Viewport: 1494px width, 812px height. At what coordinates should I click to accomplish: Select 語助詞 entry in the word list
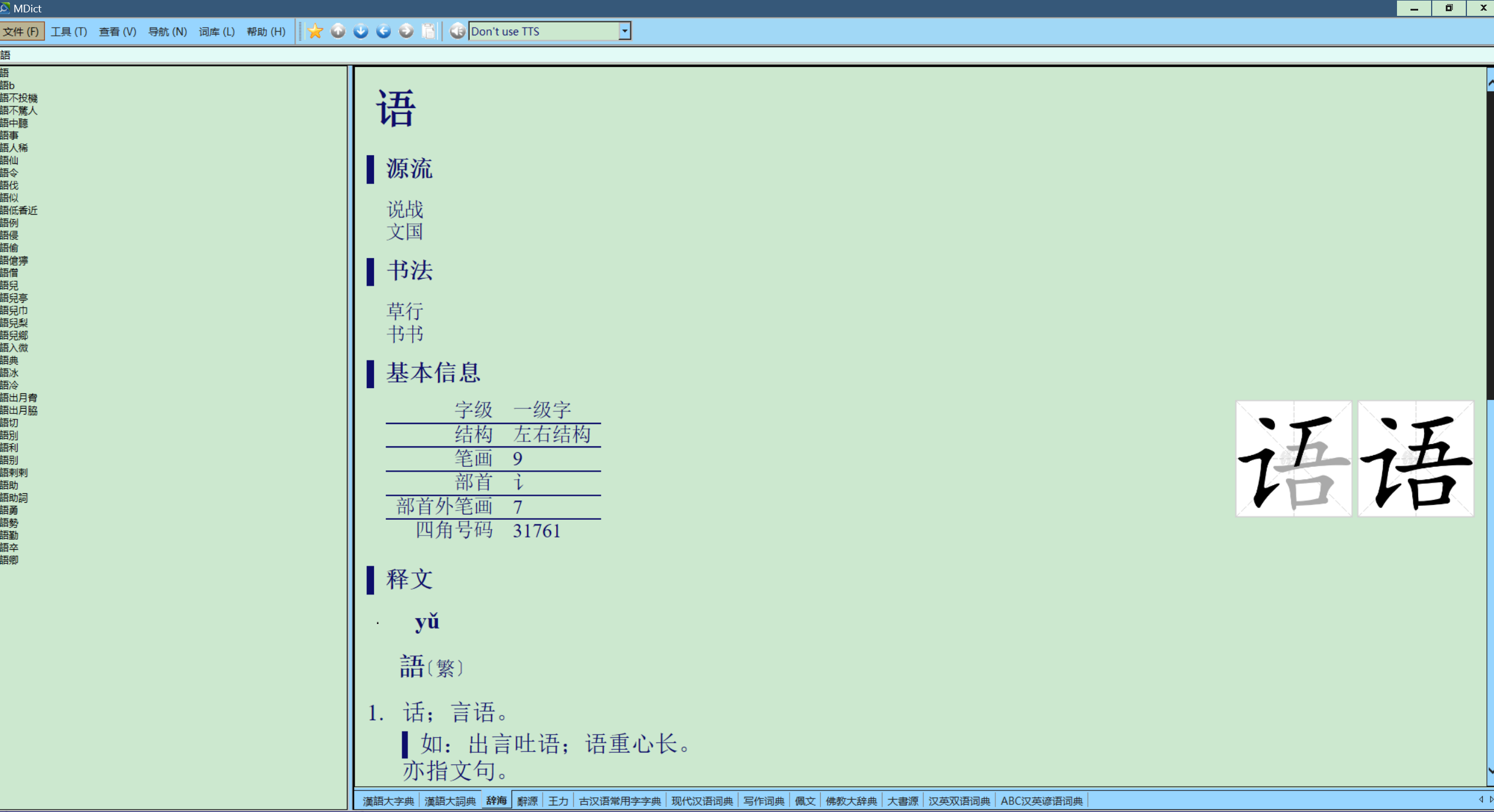click(x=14, y=497)
